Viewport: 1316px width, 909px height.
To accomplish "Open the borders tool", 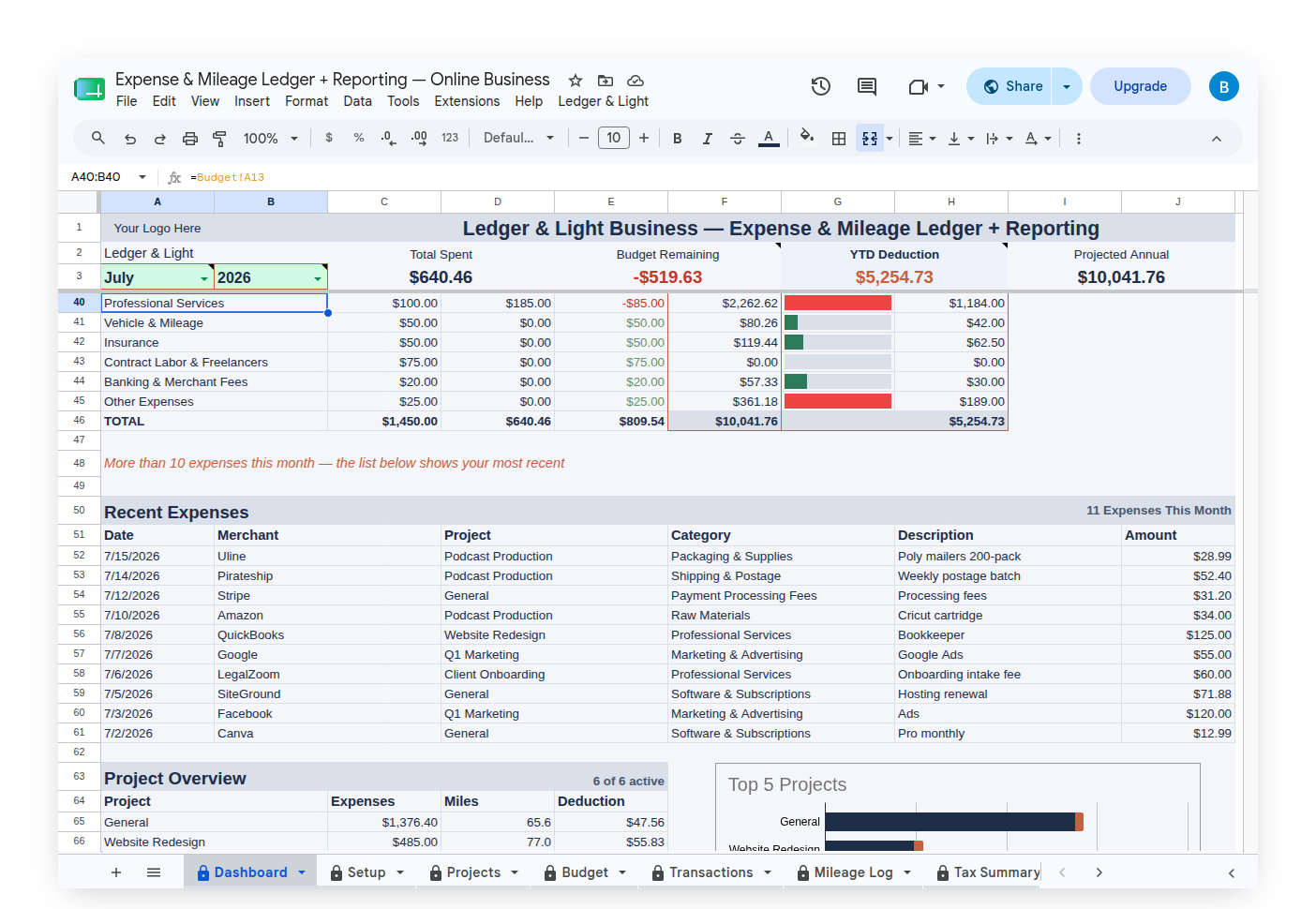I will [839, 139].
